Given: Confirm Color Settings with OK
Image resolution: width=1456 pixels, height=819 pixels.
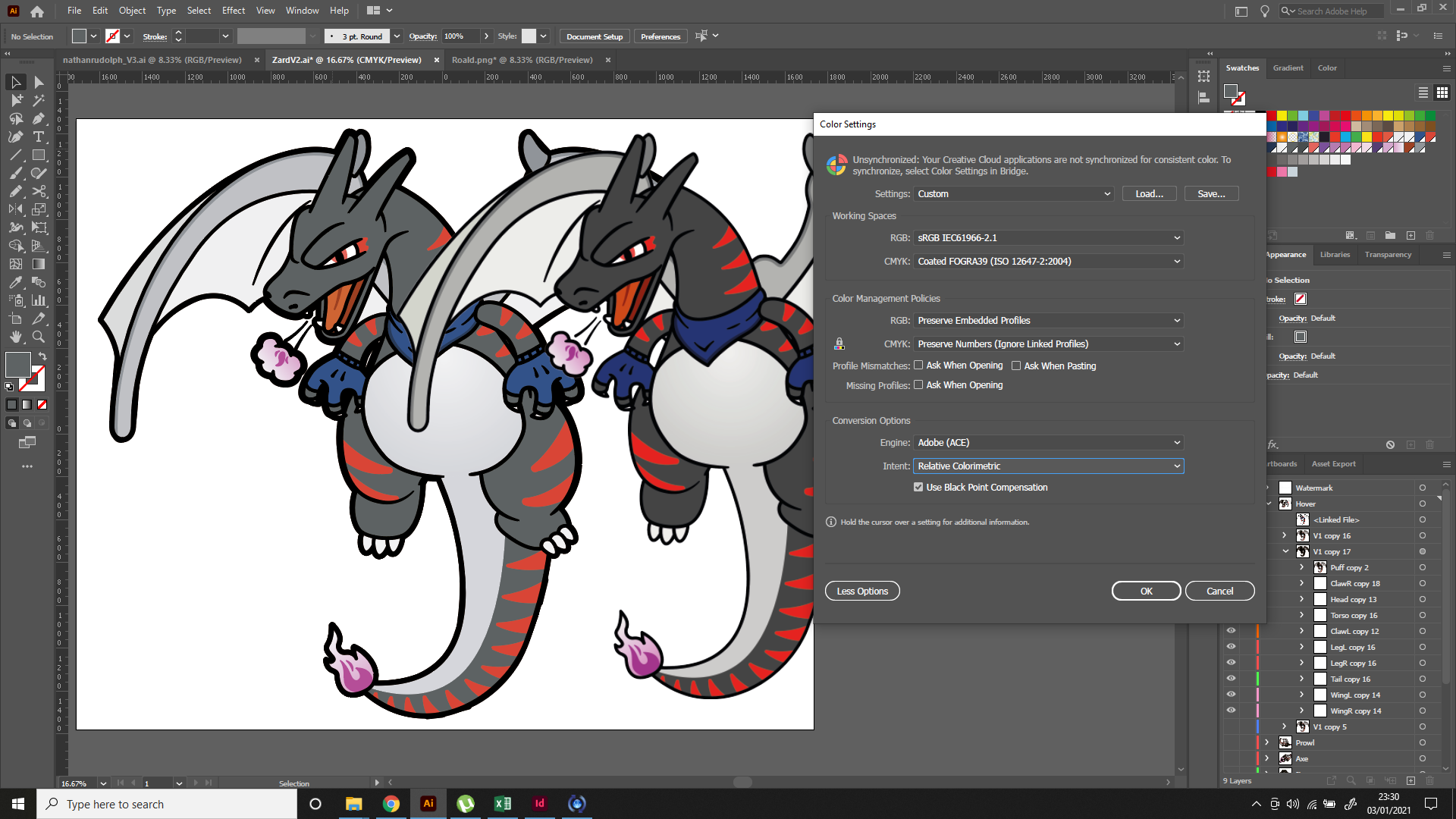Looking at the screenshot, I should click(1146, 591).
